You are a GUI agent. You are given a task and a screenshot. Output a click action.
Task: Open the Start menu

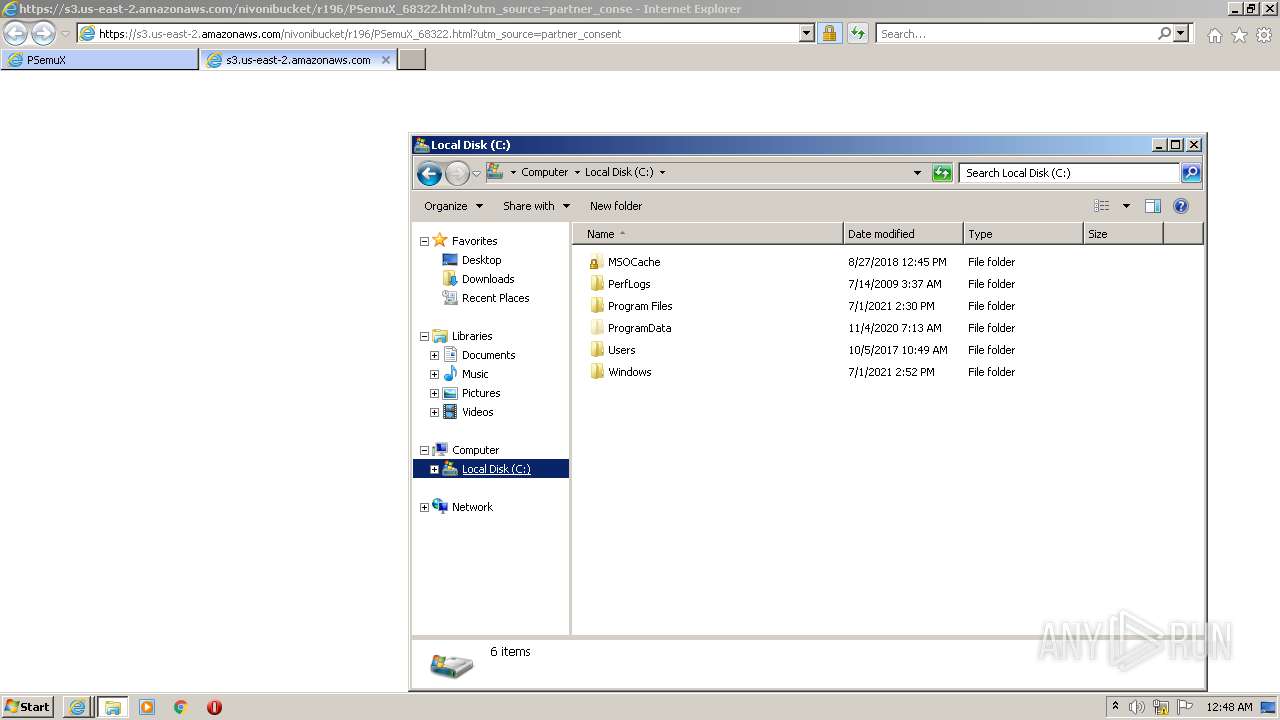(x=28, y=707)
